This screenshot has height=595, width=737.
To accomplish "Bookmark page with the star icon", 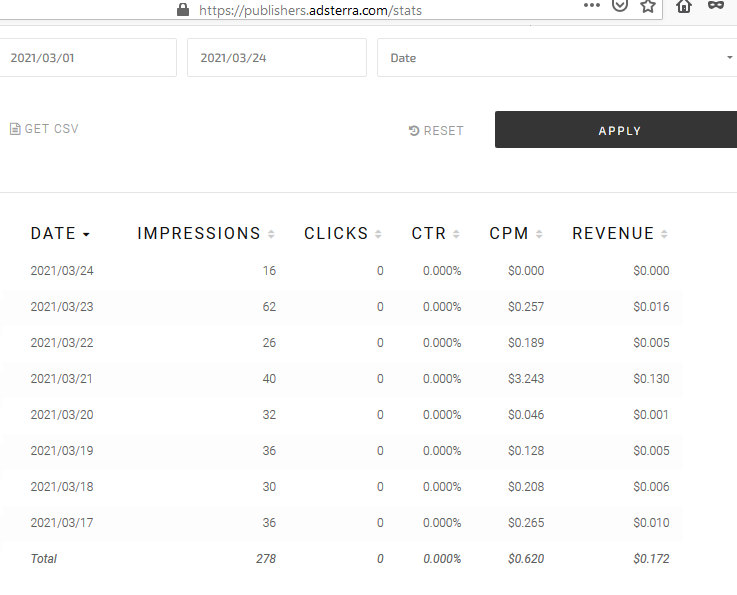I will [x=648, y=6].
